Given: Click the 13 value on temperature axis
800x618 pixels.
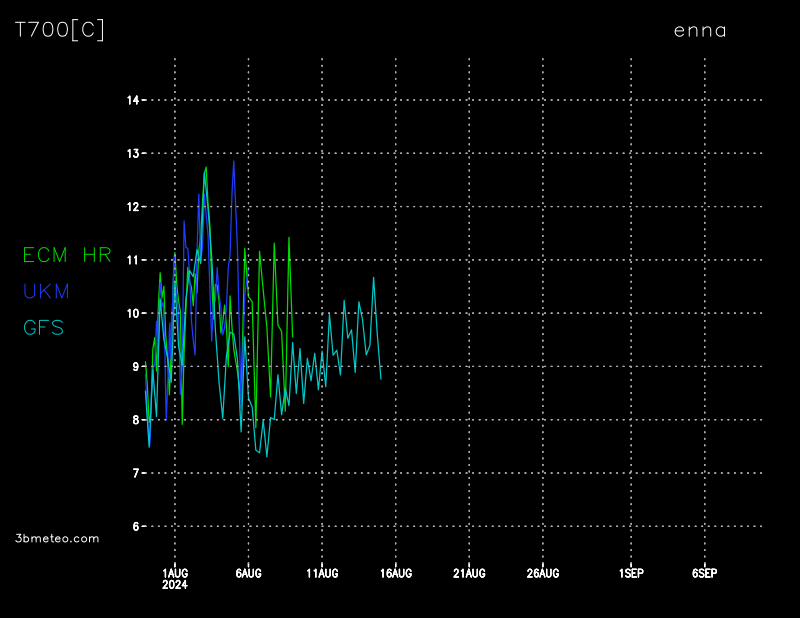Looking at the screenshot, I should click(132, 153).
